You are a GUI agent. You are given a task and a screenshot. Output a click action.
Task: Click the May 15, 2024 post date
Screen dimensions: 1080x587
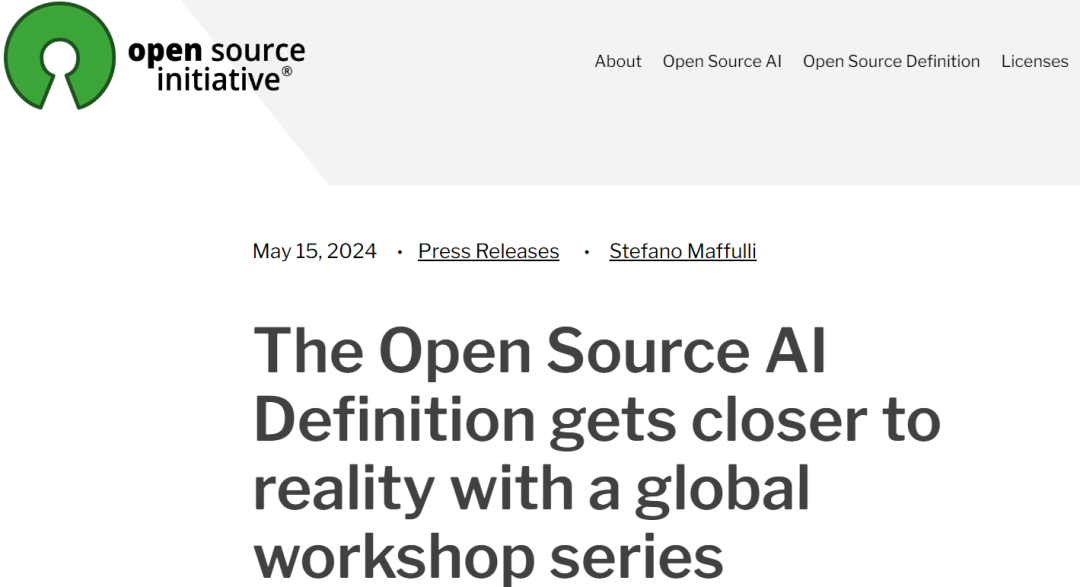[315, 251]
